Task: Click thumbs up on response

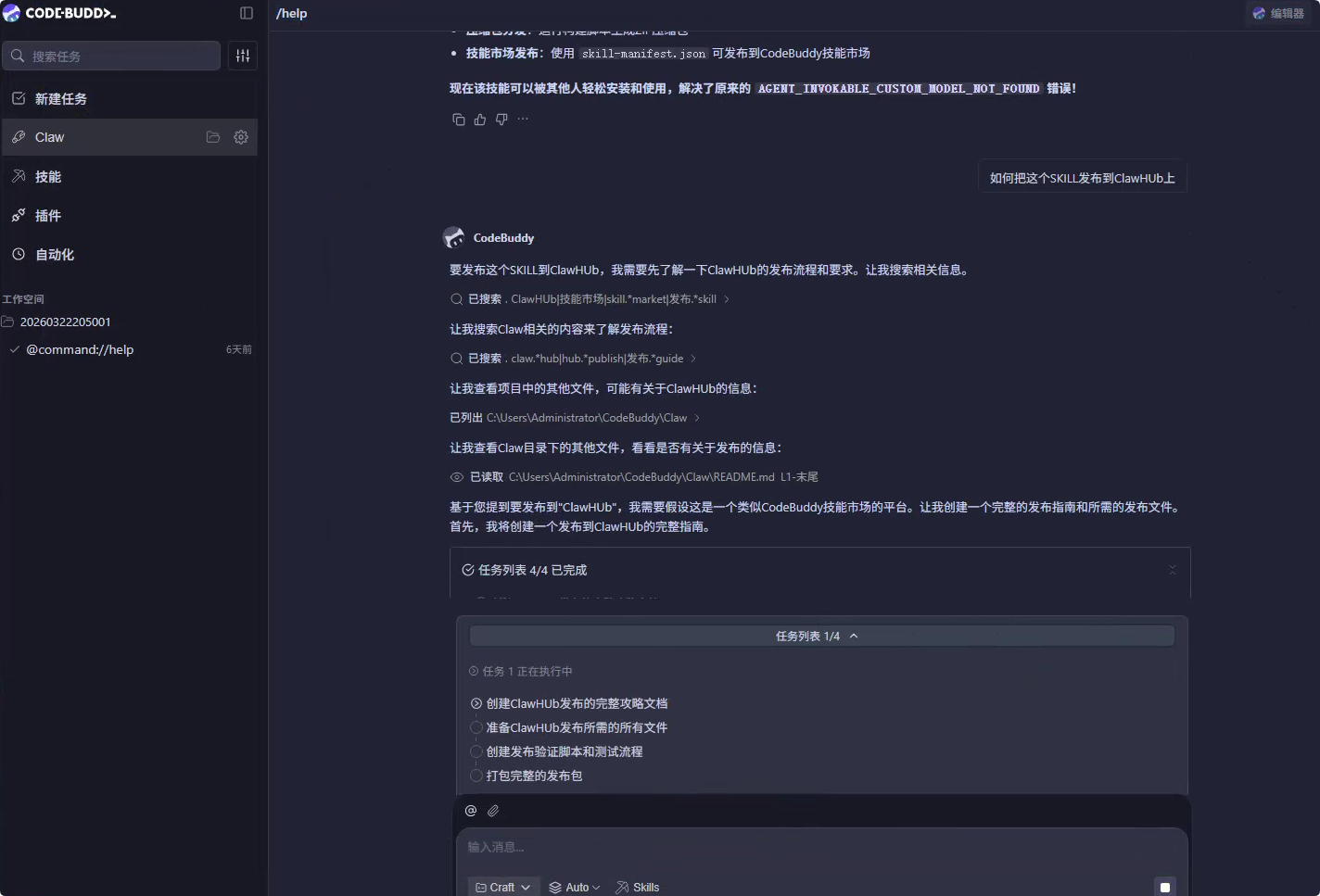Action: [x=480, y=119]
